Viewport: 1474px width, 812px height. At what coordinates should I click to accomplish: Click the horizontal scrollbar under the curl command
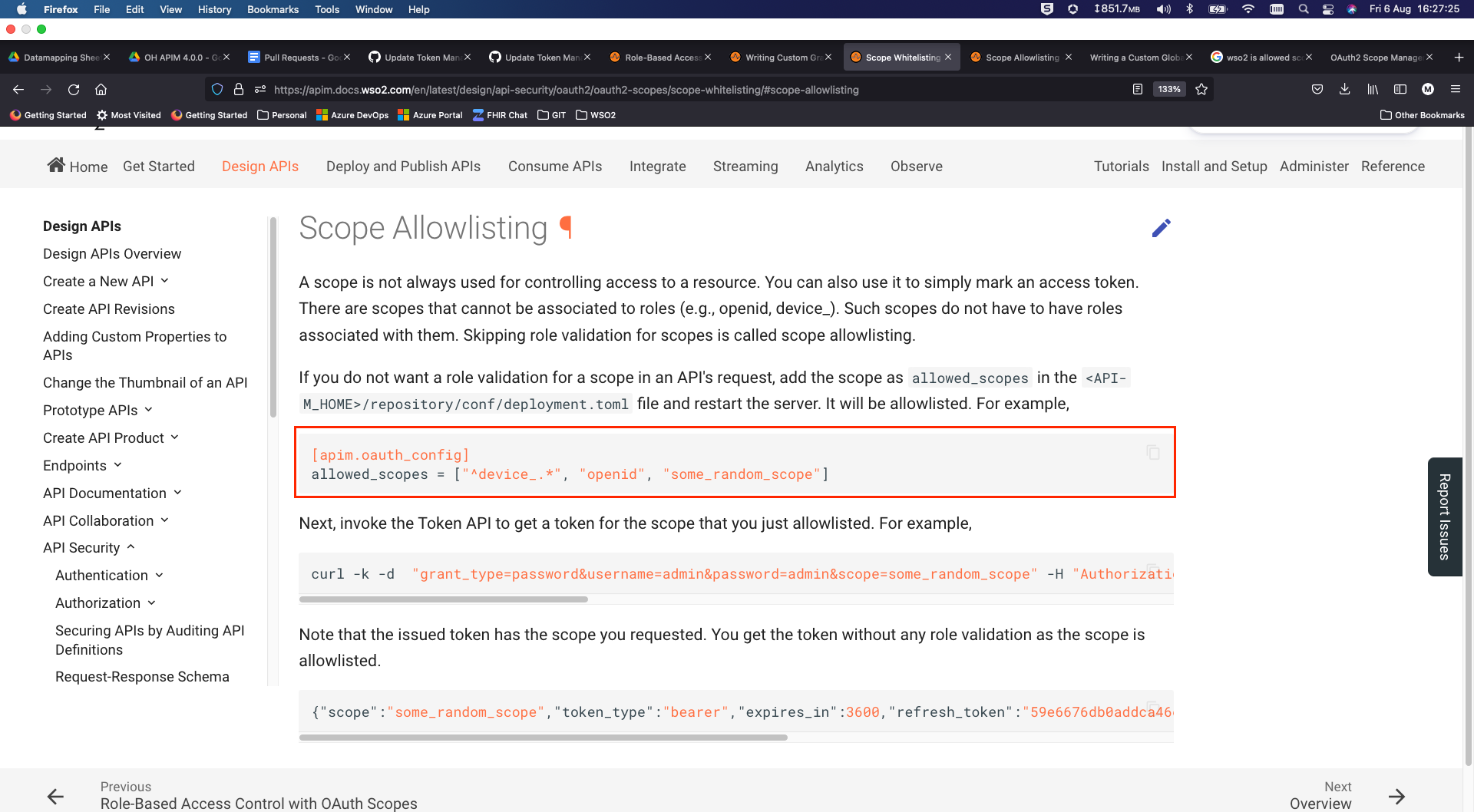click(x=444, y=599)
